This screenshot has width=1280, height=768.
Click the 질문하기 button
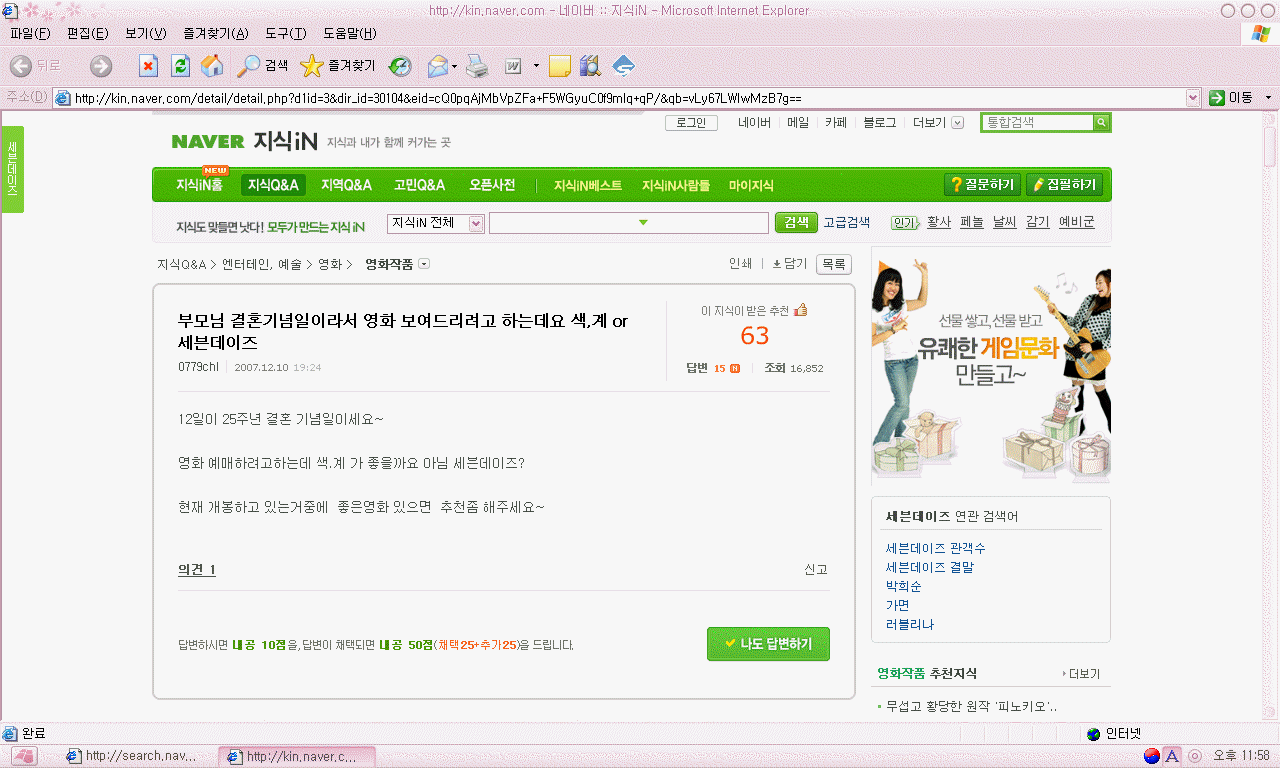[x=982, y=185]
